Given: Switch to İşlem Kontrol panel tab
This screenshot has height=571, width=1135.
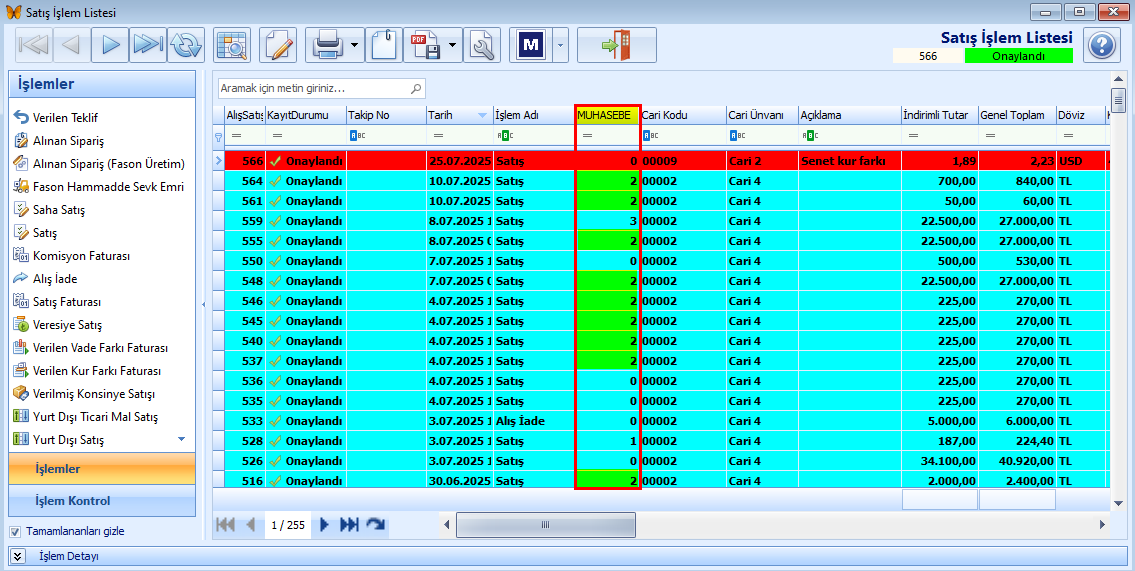Looking at the screenshot, I should (72, 501).
